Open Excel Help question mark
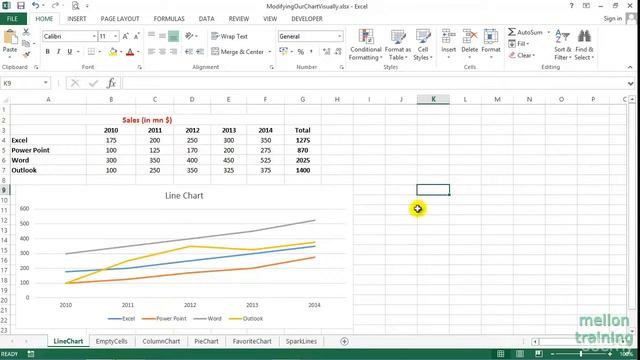 (571, 6)
